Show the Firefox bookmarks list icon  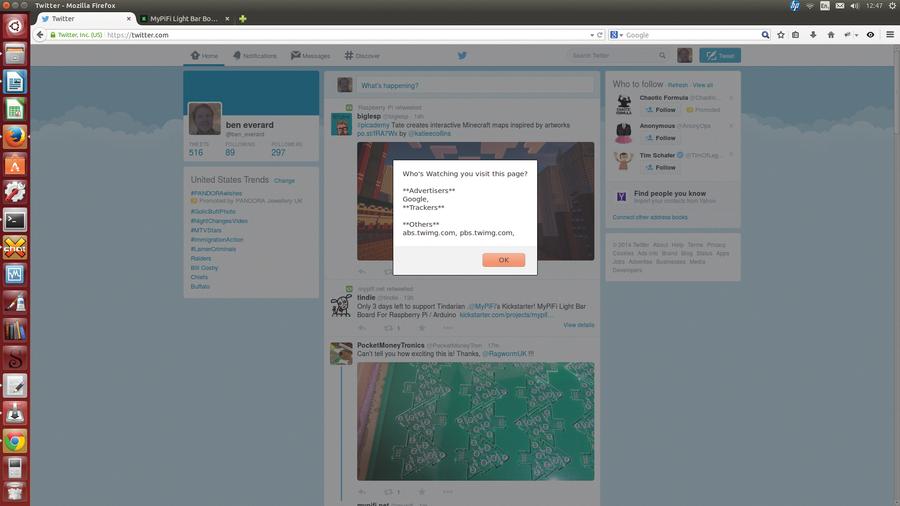[796, 35]
